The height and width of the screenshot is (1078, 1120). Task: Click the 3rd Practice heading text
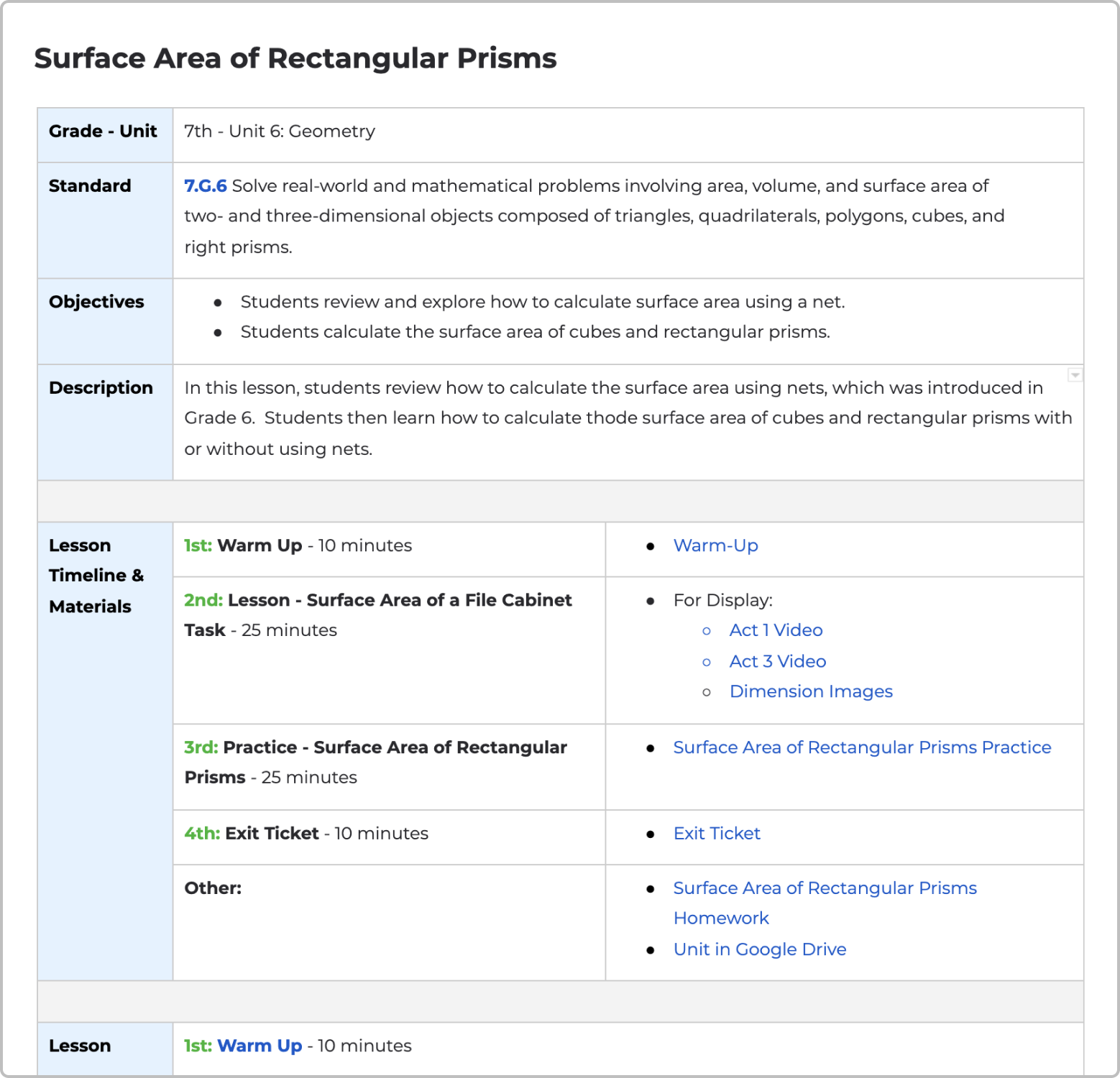(375, 763)
